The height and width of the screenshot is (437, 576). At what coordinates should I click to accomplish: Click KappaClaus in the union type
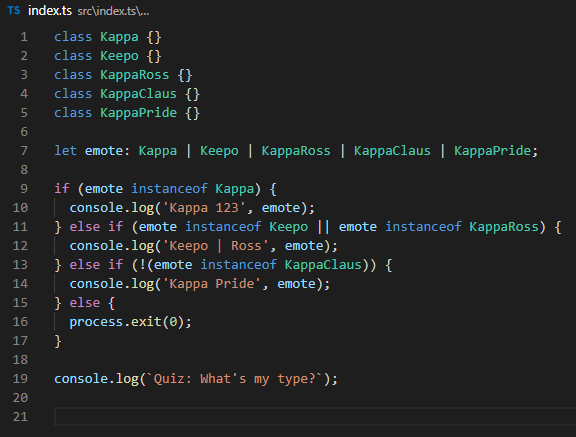(392, 151)
